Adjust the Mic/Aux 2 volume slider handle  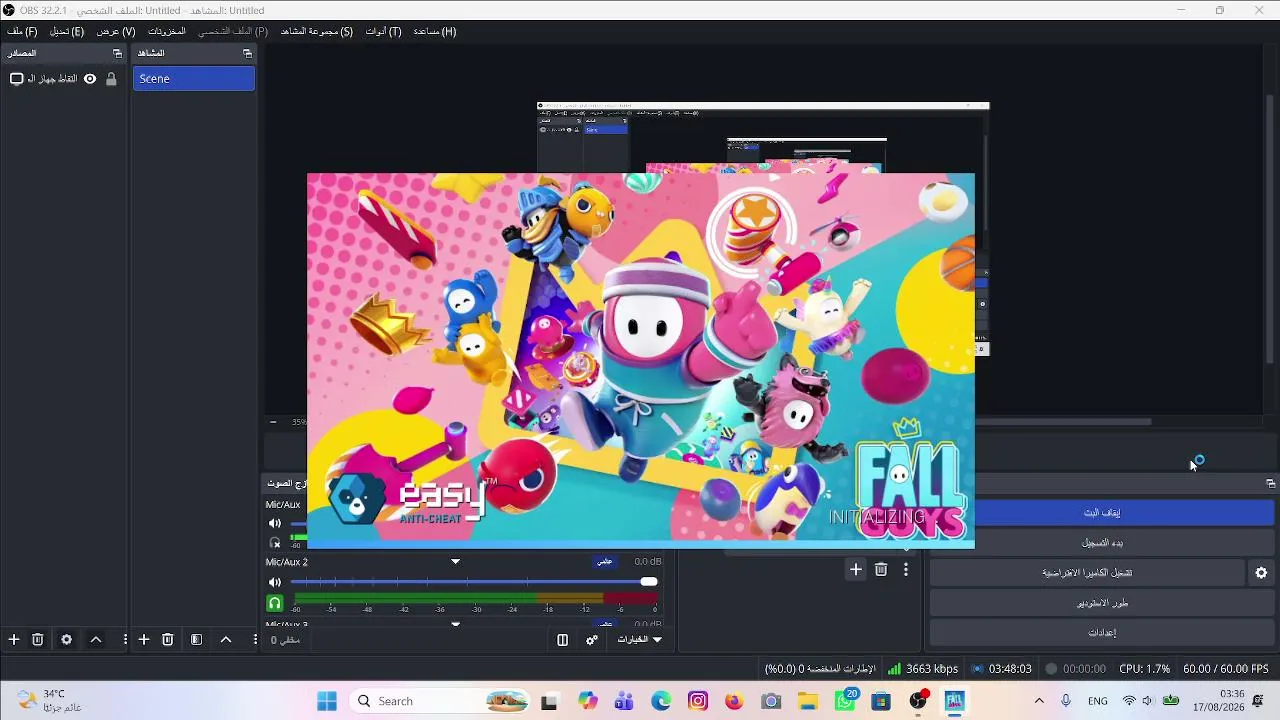[x=649, y=582]
